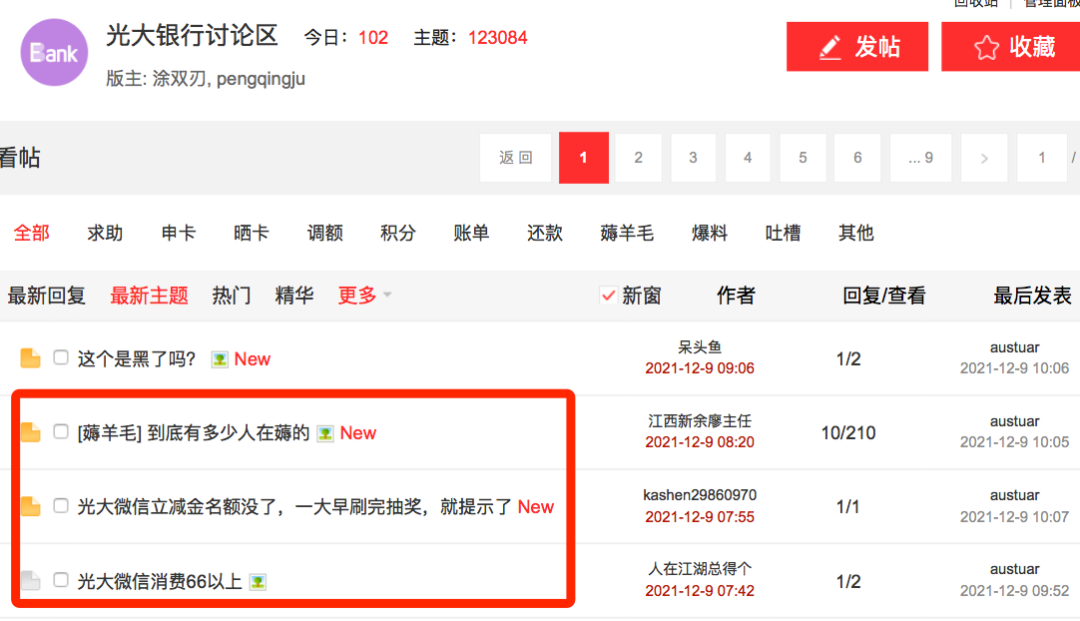Click the star icon on the 收藏 button
1080x621 pixels.
pos(986,48)
